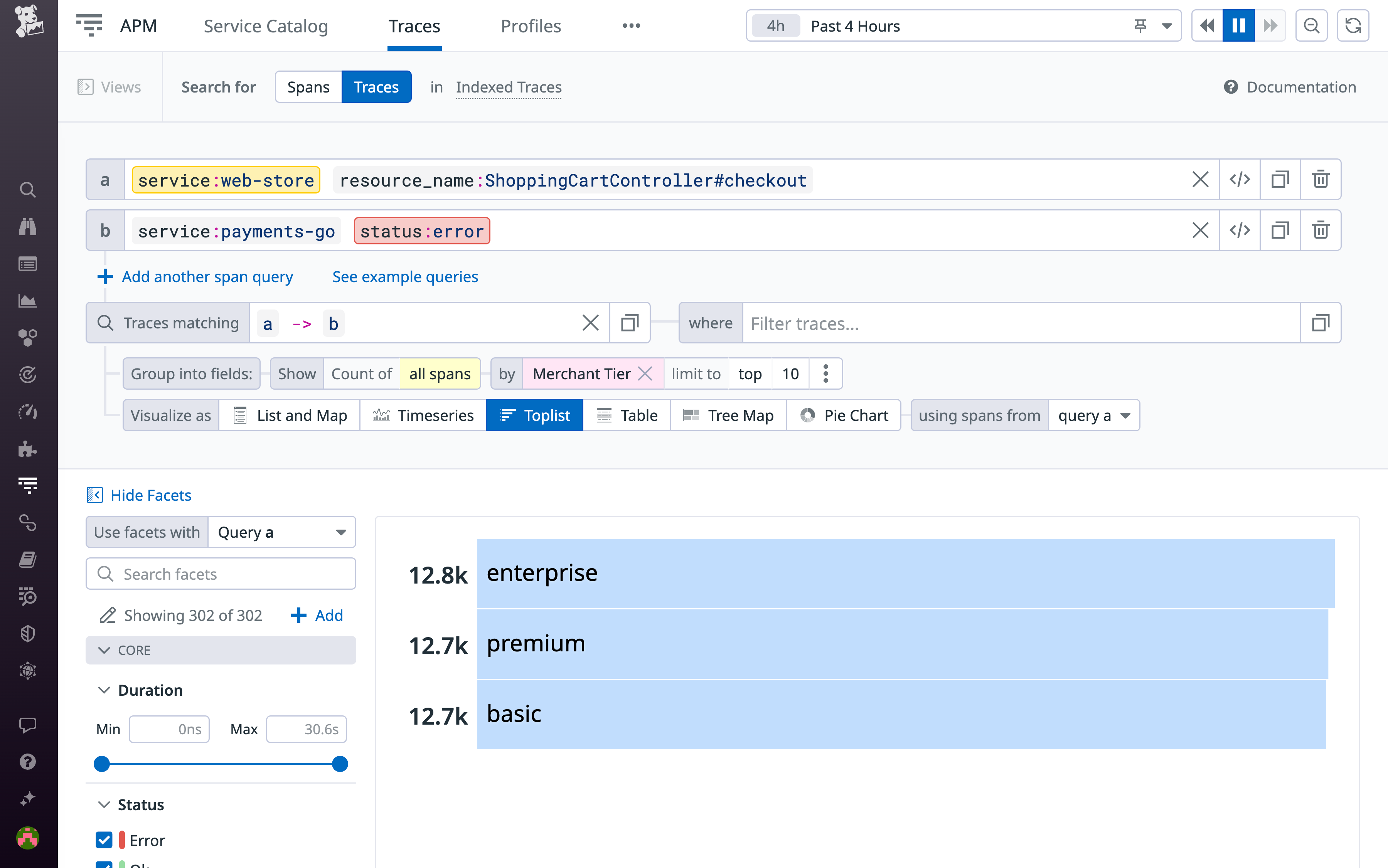Collapse the Duration facet section
Screen dimensions: 1388x868
pos(104,690)
